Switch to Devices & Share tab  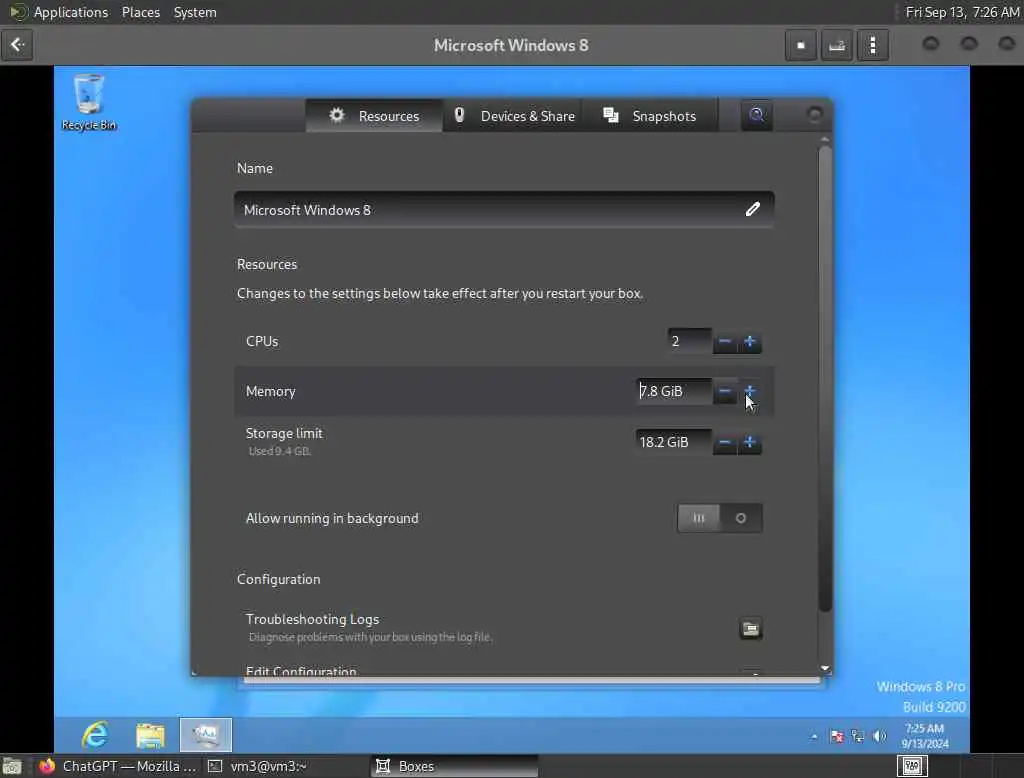(x=515, y=116)
